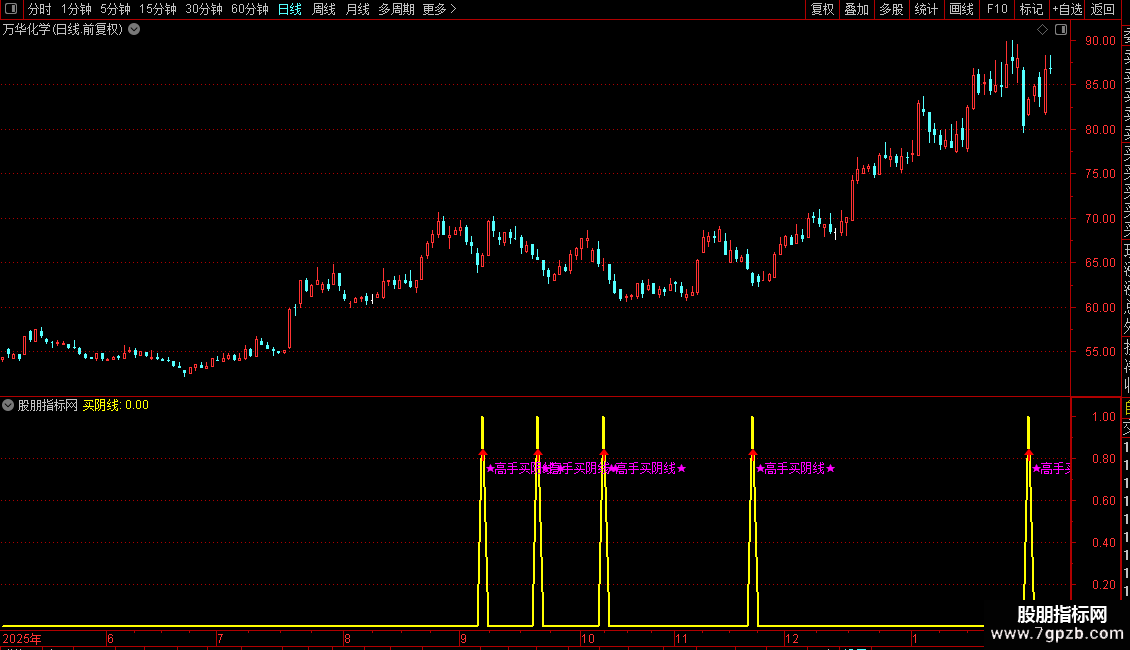This screenshot has height=650, width=1130.
Task: Click the red arrow signal in late January
Action: click(x=1028, y=453)
